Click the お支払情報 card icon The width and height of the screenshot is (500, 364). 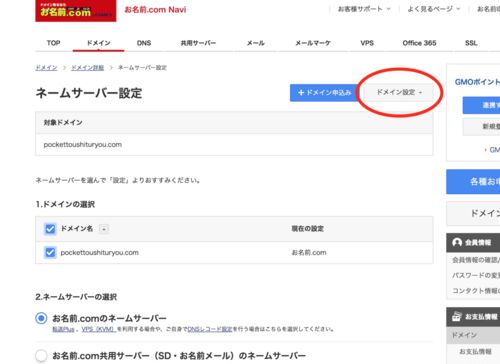point(456,316)
